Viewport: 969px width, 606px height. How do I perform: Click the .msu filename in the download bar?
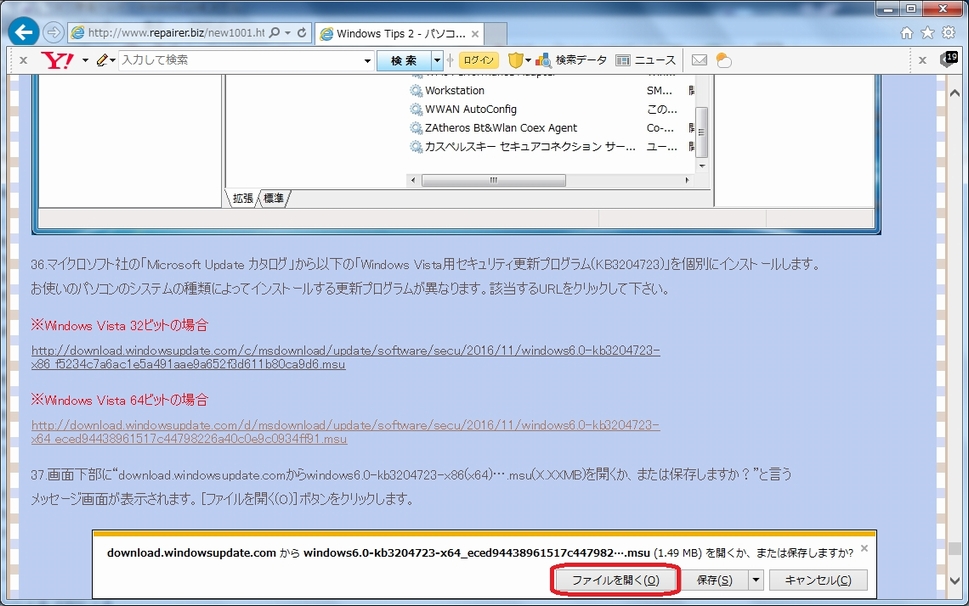coord(476,553)
